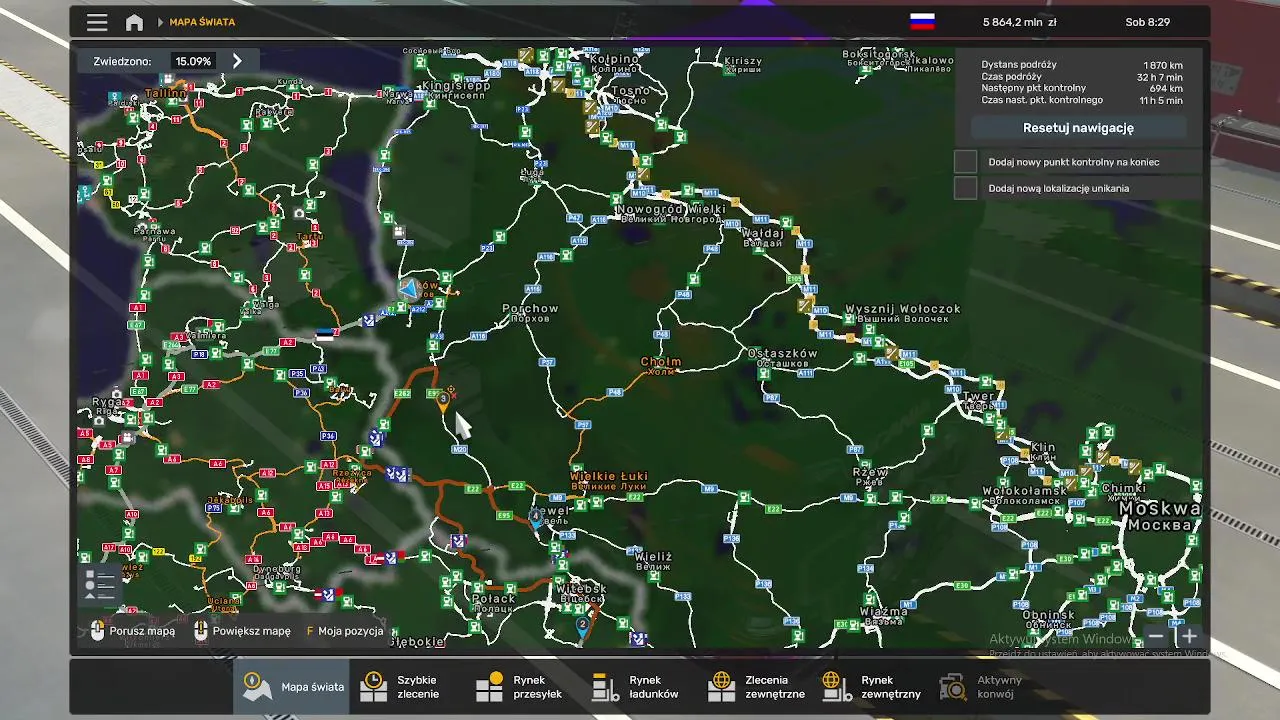Open Aktywny konwój tab
Viewport: 1280px width, 720px height.
pyautogui.click(x=988, y=687)
